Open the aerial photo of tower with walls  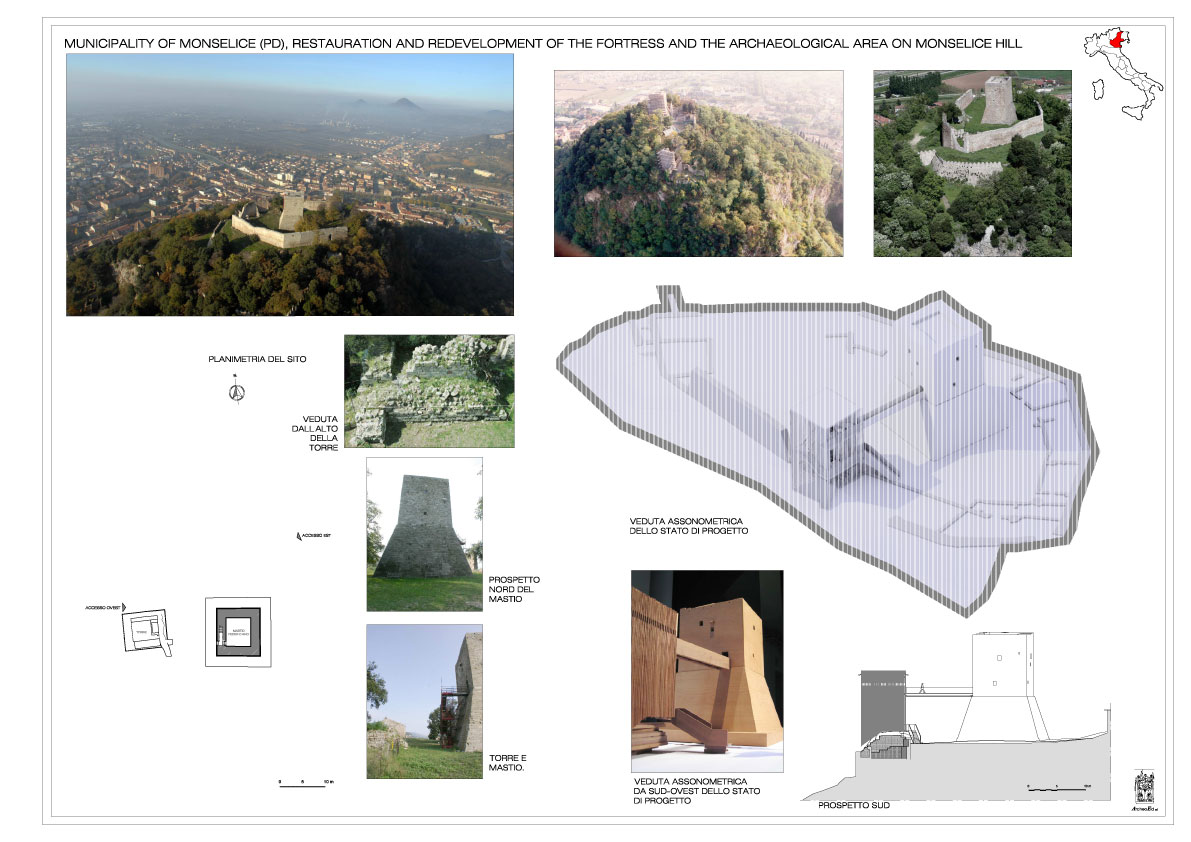(x=972, y=163)
